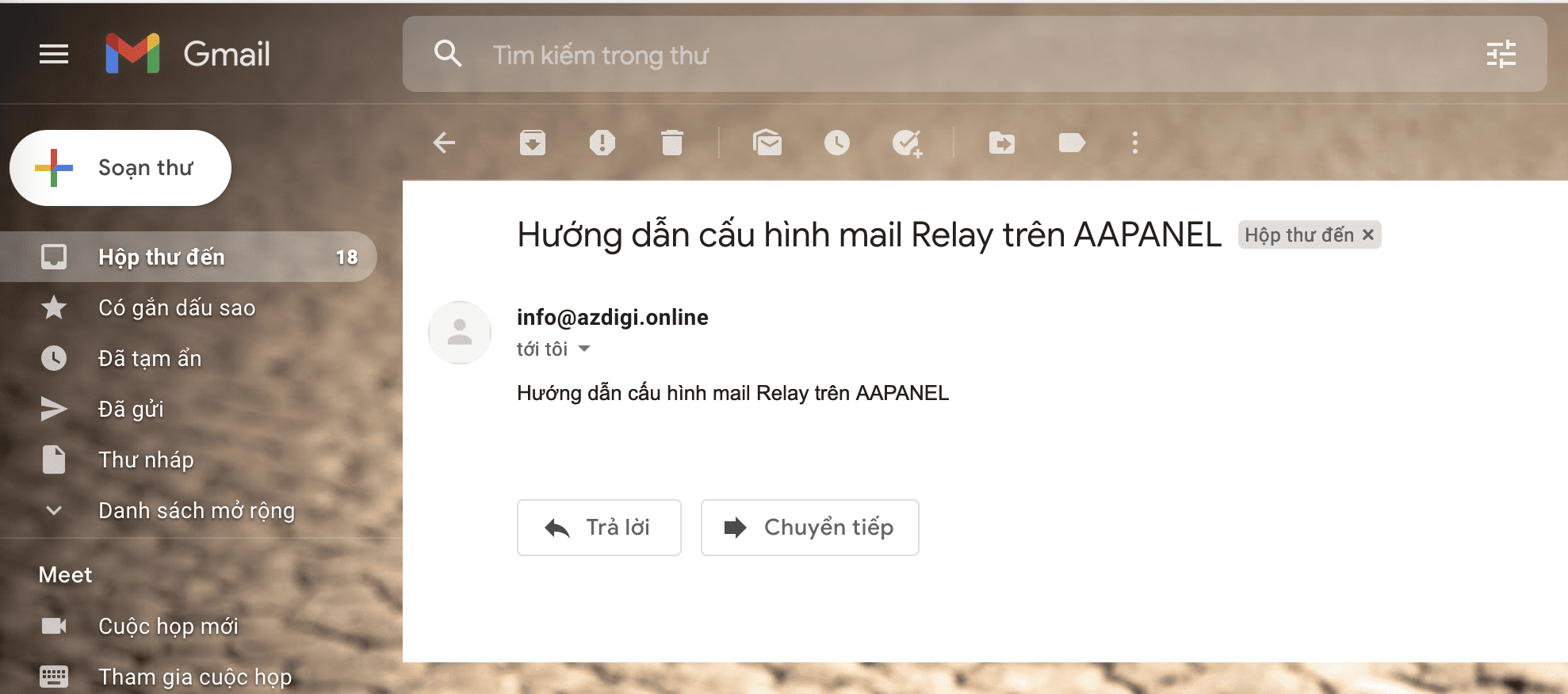
Task: Remove the 'Hộp thư đến' label chip
Action: tap(1367, 235)
